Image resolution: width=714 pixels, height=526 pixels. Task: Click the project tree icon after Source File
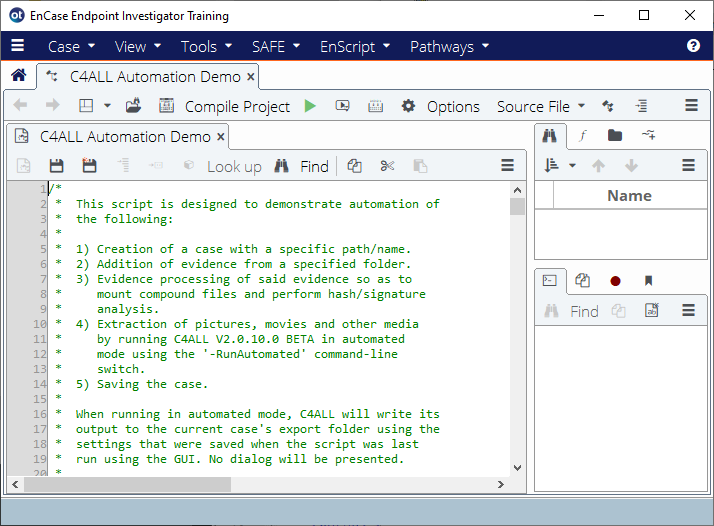click(x=608, y=106)
